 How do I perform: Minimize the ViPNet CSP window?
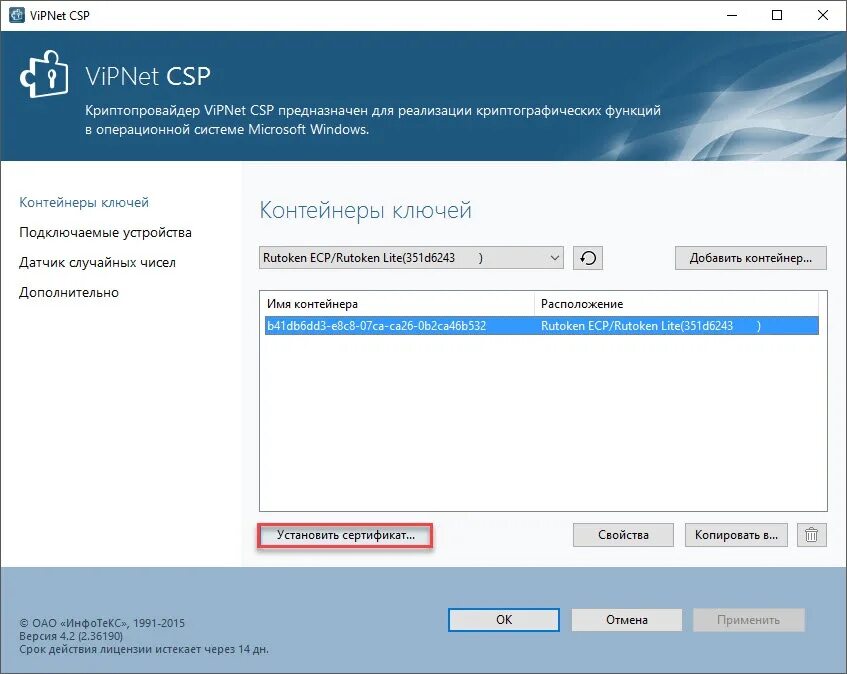click(x=732, y=15)
